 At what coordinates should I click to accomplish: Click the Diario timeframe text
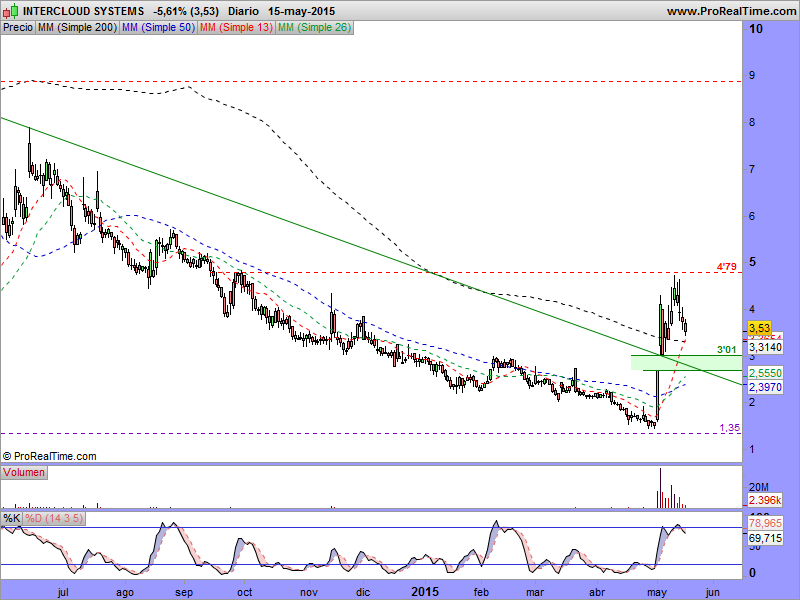click(243, 11)
